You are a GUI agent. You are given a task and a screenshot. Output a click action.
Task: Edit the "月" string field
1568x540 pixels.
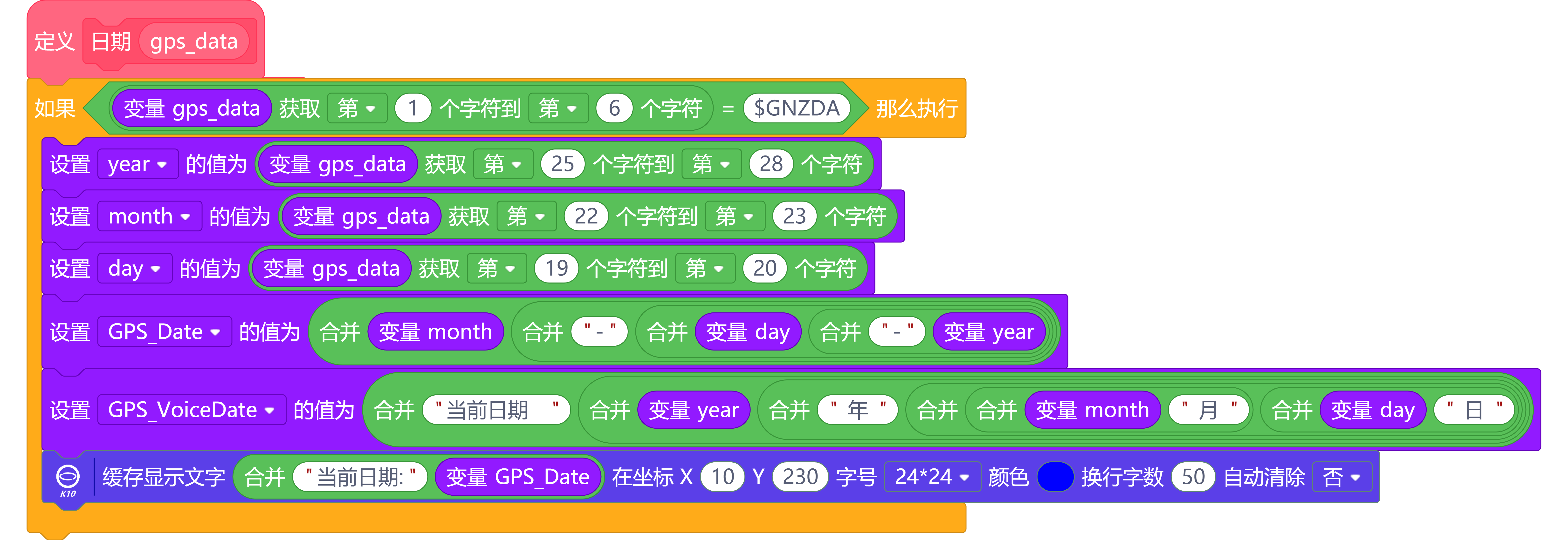point(1208,410)
